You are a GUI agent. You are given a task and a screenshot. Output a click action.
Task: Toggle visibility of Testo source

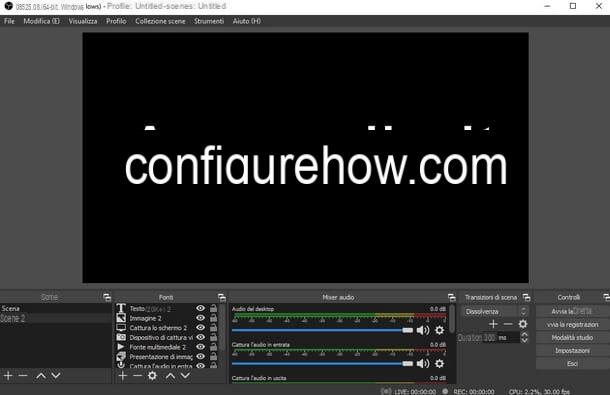[200, 308]
